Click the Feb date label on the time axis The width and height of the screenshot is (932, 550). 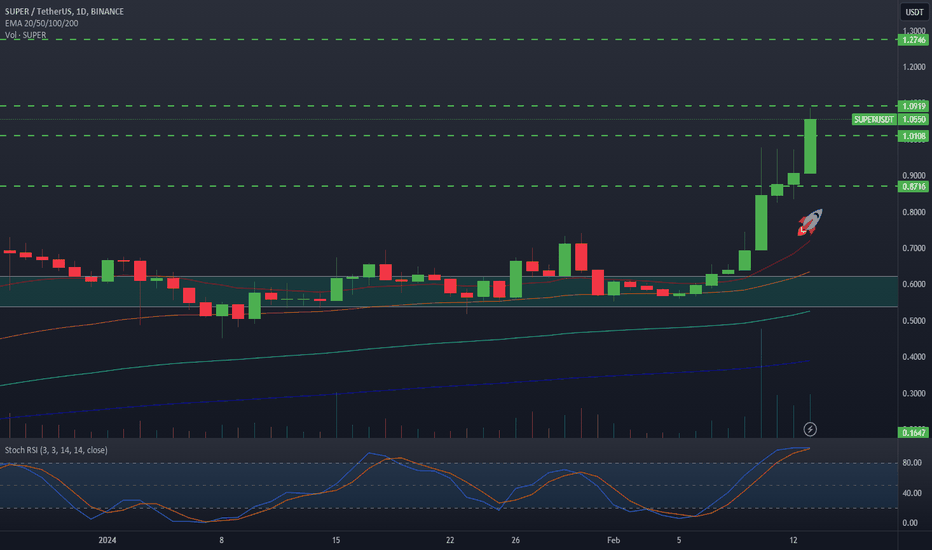[613, 540]
